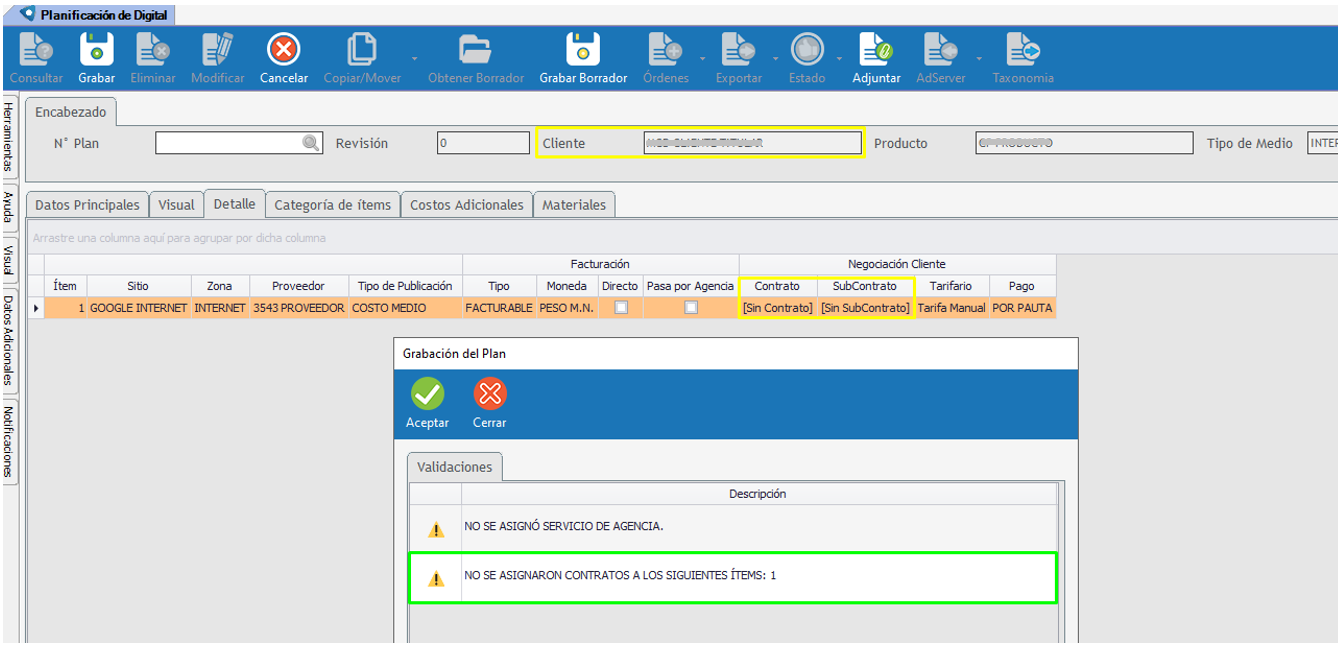Screen dimensions: 1338x651
Task: Save the plan with Grabar icon
Action: 97,49
